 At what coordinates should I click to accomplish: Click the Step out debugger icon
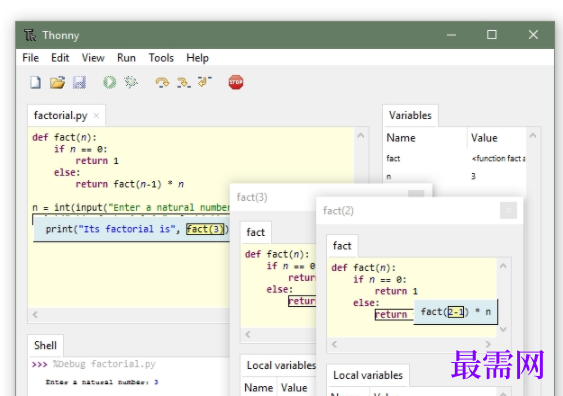[205, 82]
